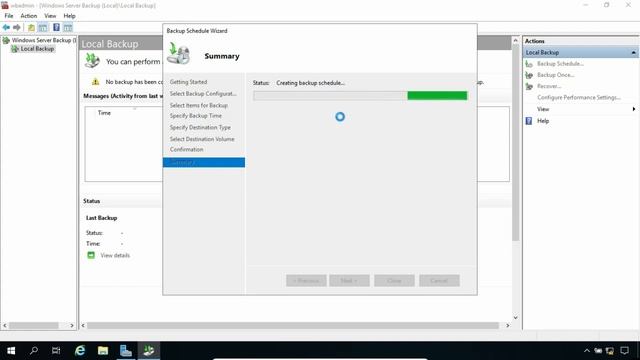The image size is (640, 360).
Task: Open the Action menu
Action: [29, 16]
